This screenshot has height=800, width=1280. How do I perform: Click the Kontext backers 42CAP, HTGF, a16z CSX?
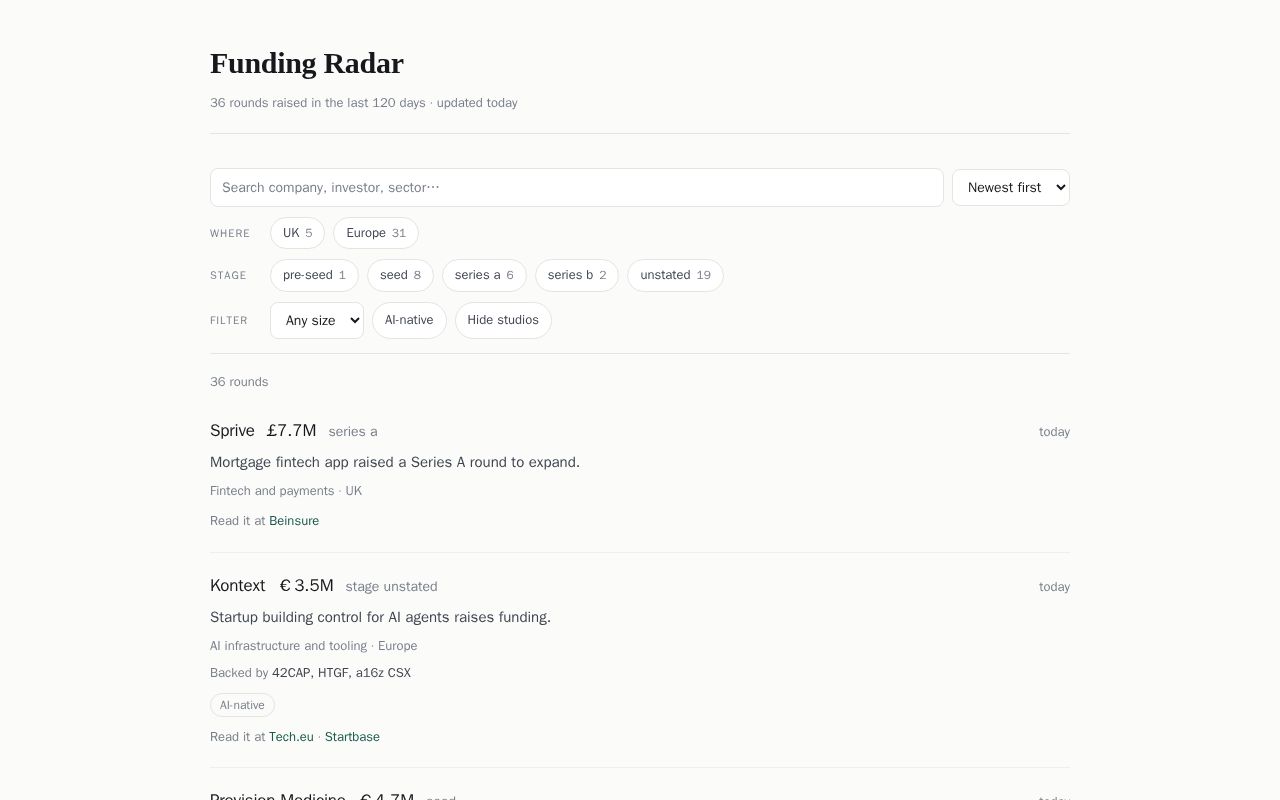[x=341, y=673]
